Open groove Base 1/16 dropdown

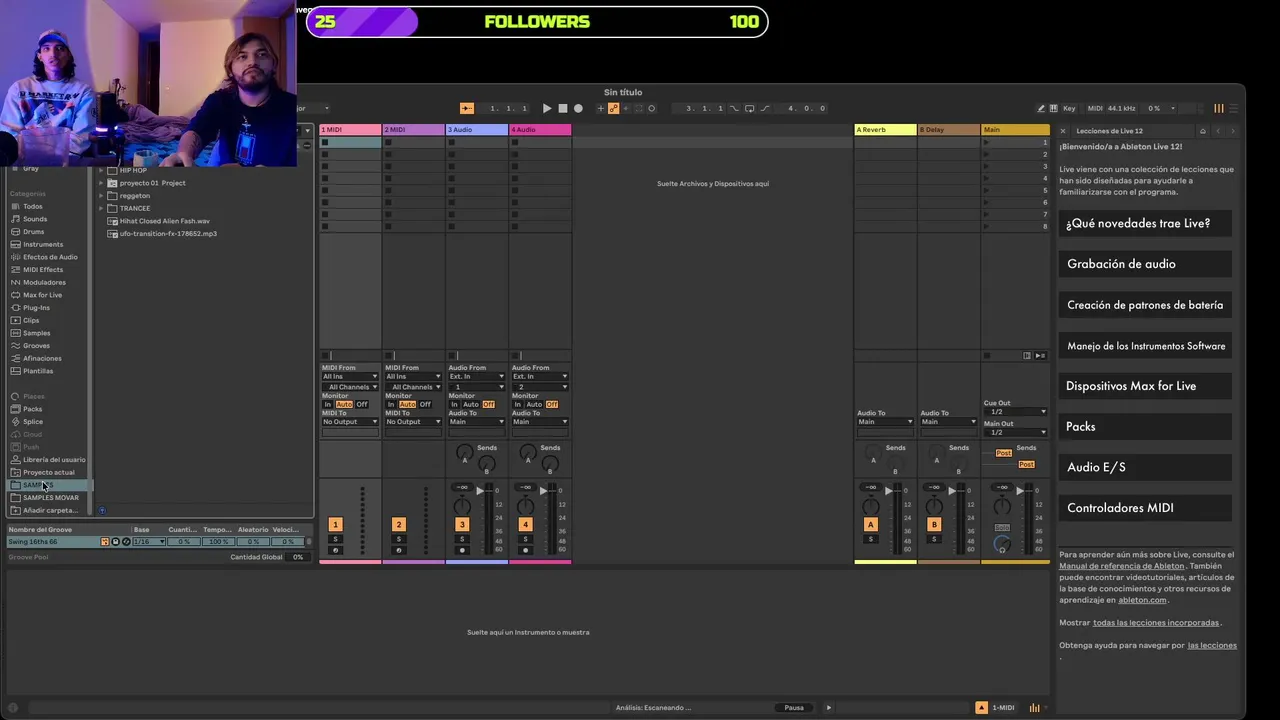click(x=148, y=541)
